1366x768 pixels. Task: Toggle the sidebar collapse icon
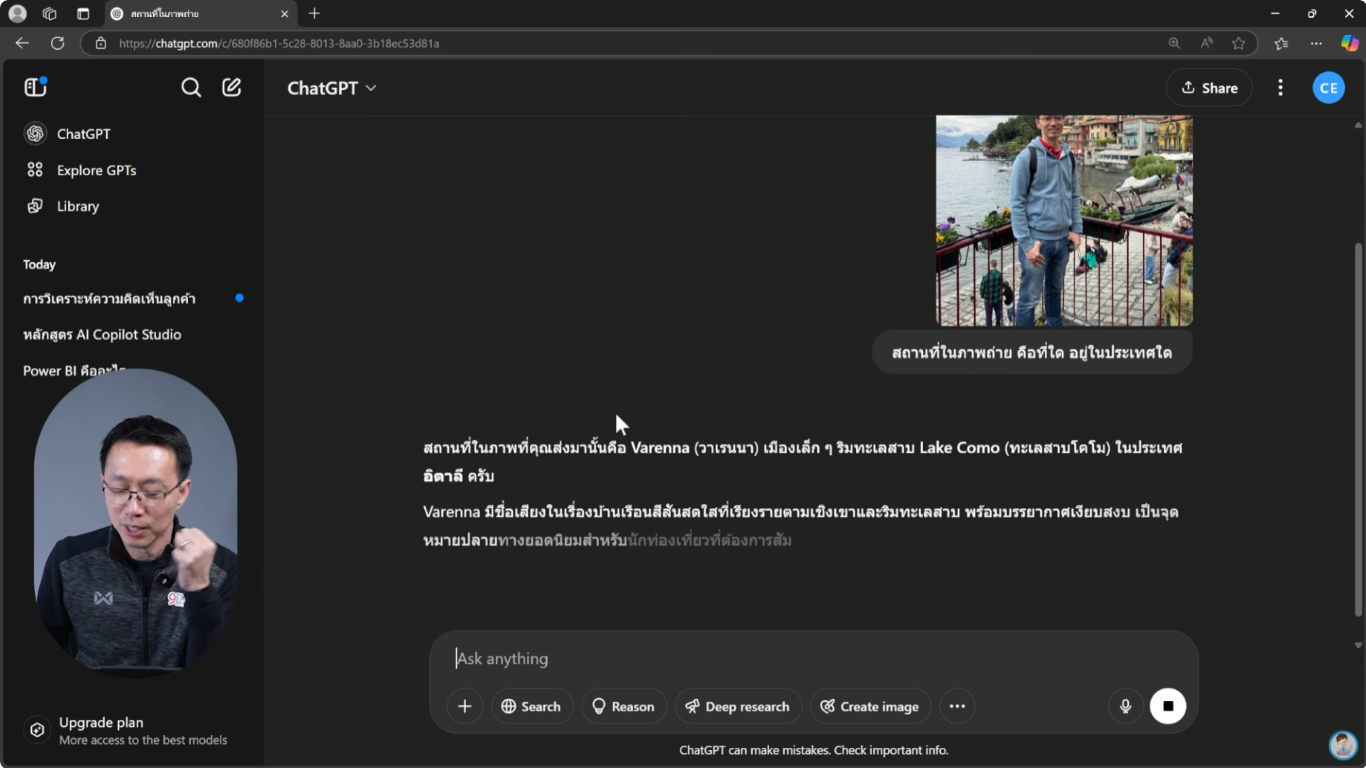coord(35,87)
